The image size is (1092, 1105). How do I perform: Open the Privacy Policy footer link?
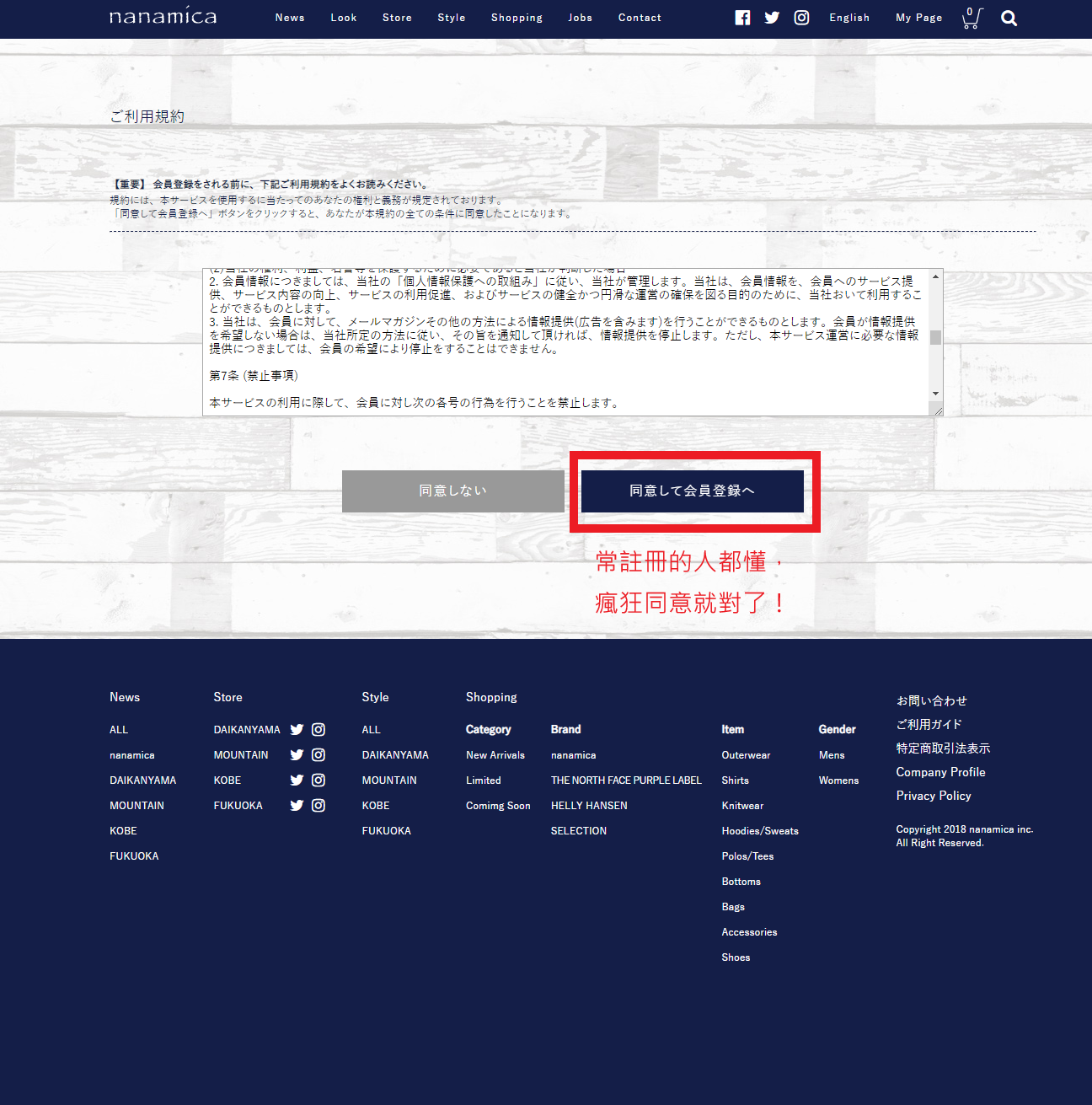pyautogui.click(x=934, y=796)
